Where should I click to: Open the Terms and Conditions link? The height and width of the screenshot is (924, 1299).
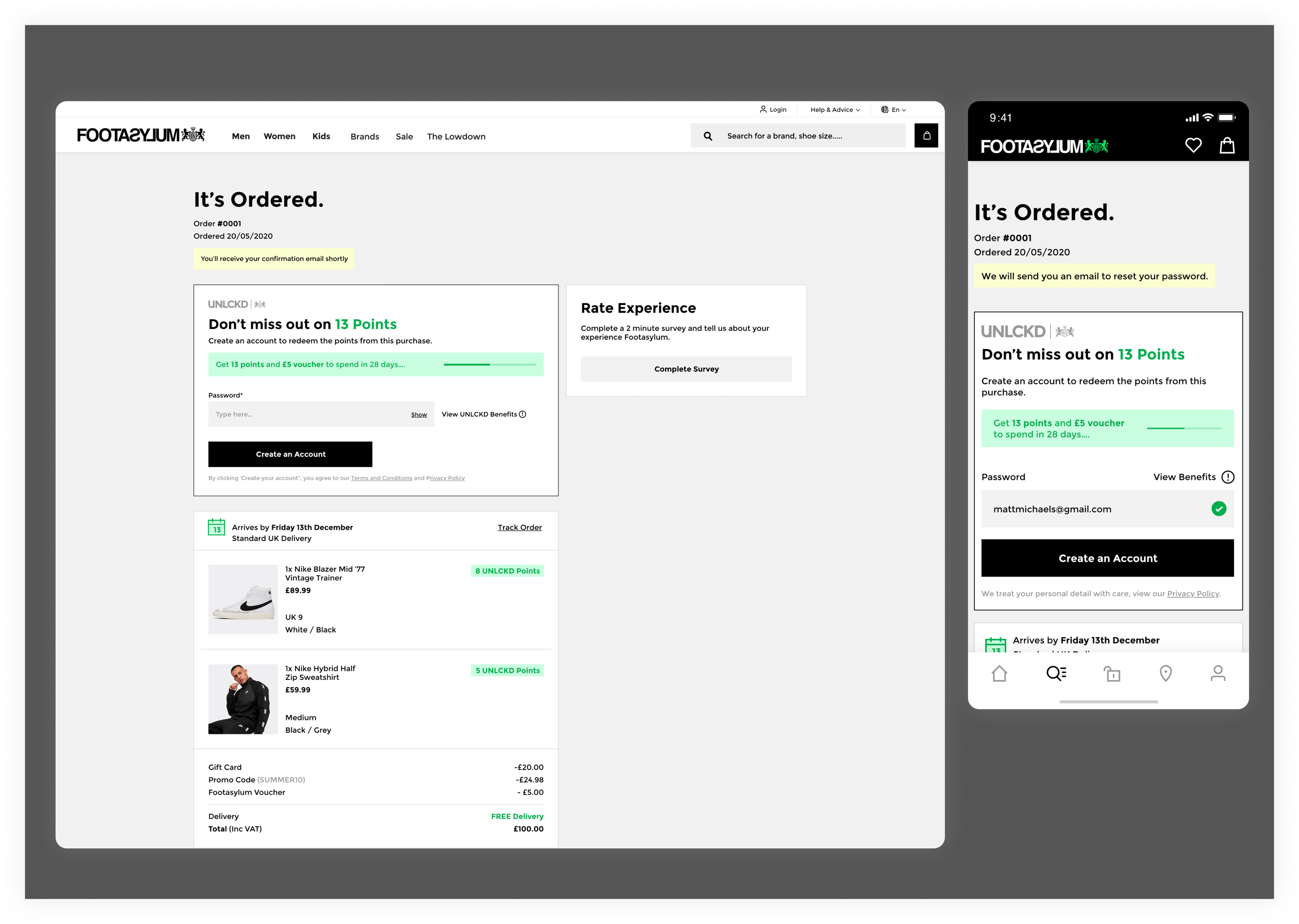(x=381, y=478)
